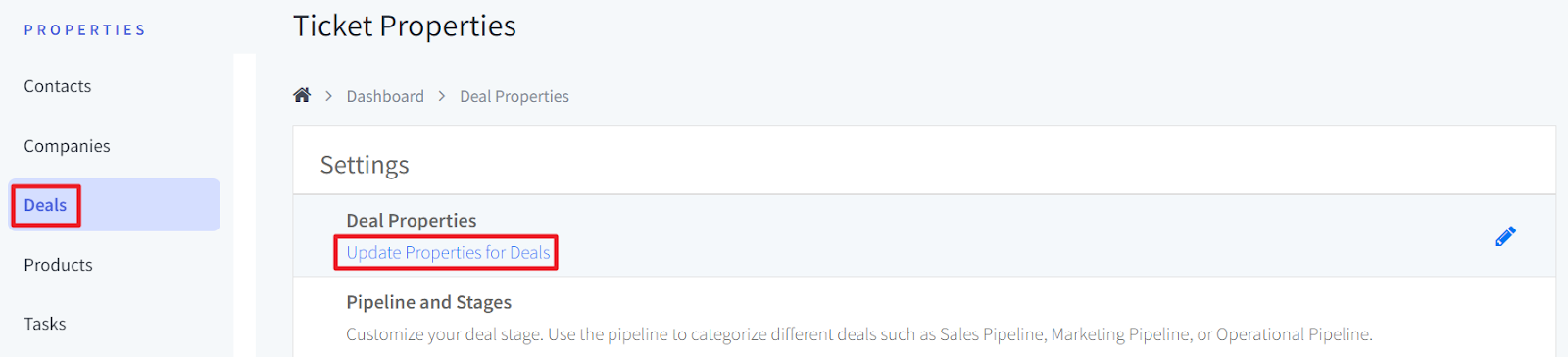The height and width of the screenshot is (357, 1568).
Task: Open Companies in the Properties sidebar
Action: pos(67,146)
